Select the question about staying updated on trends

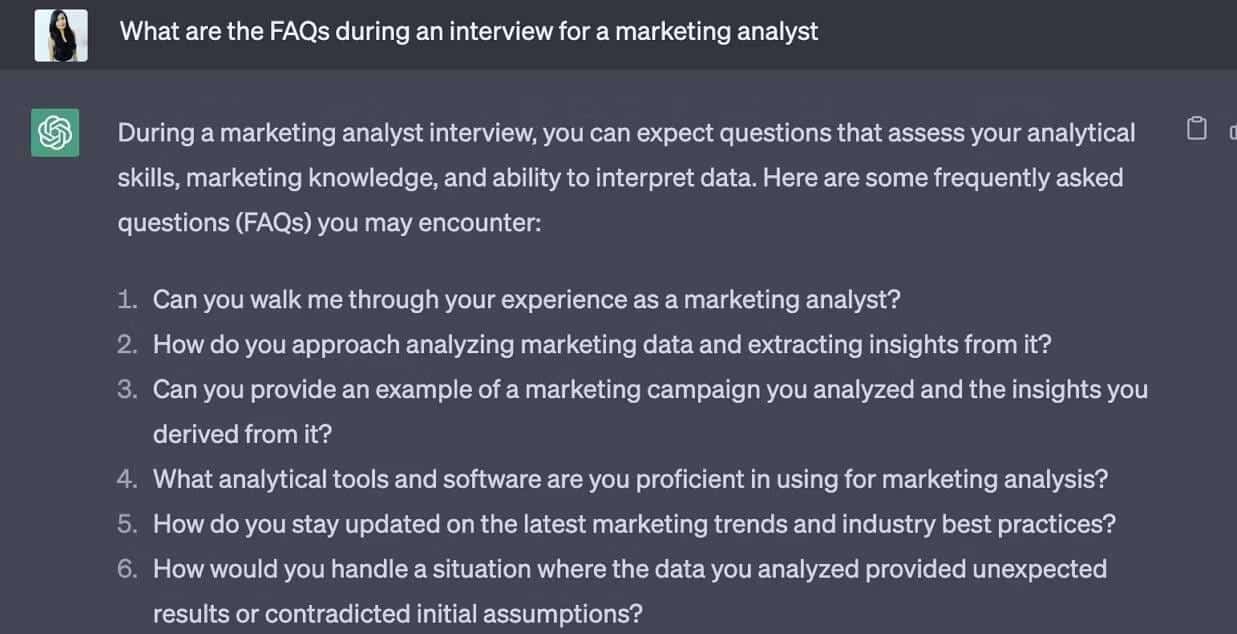[634, 524]
